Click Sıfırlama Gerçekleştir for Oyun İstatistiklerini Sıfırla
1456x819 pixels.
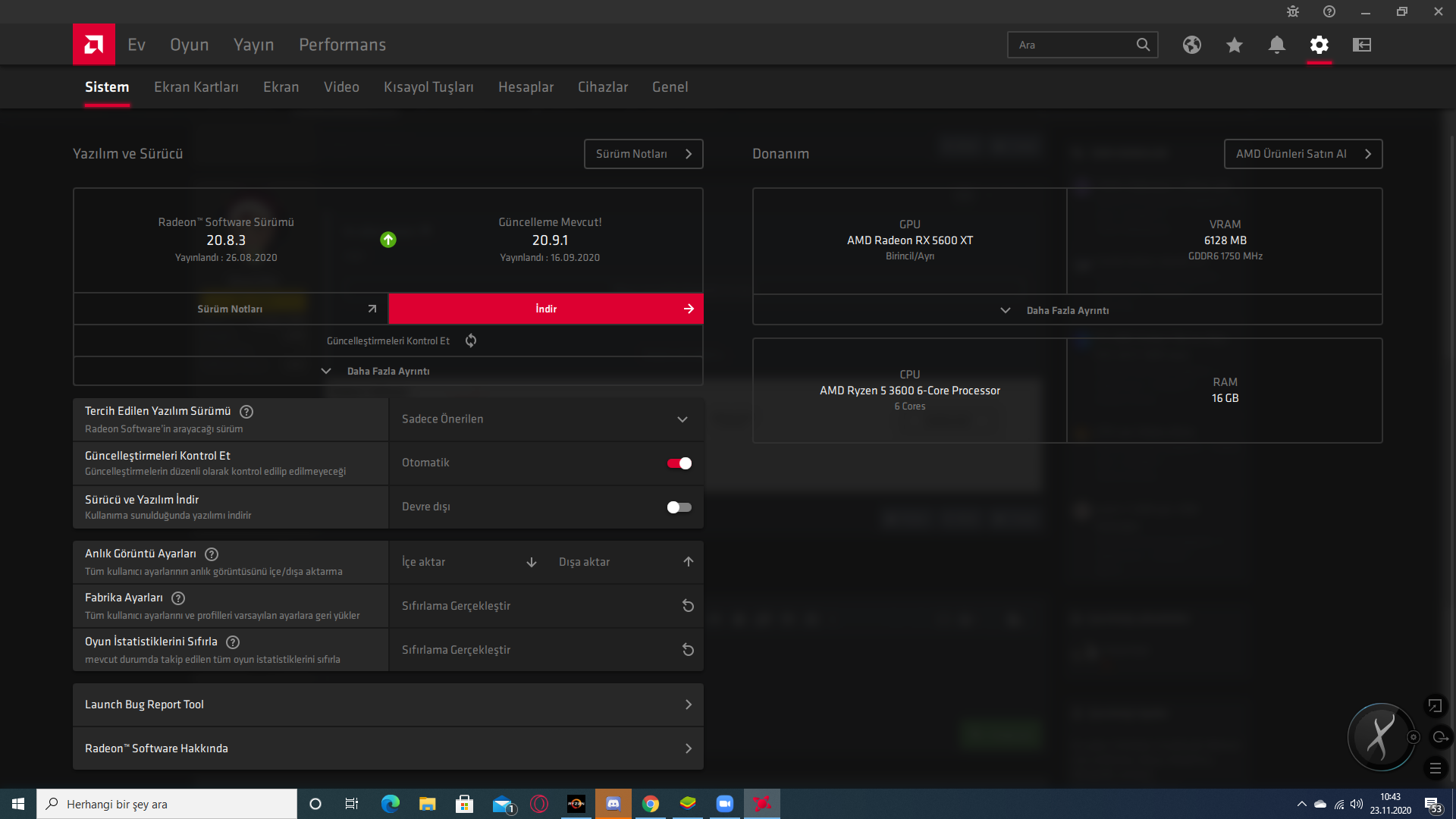coord(546,650)
